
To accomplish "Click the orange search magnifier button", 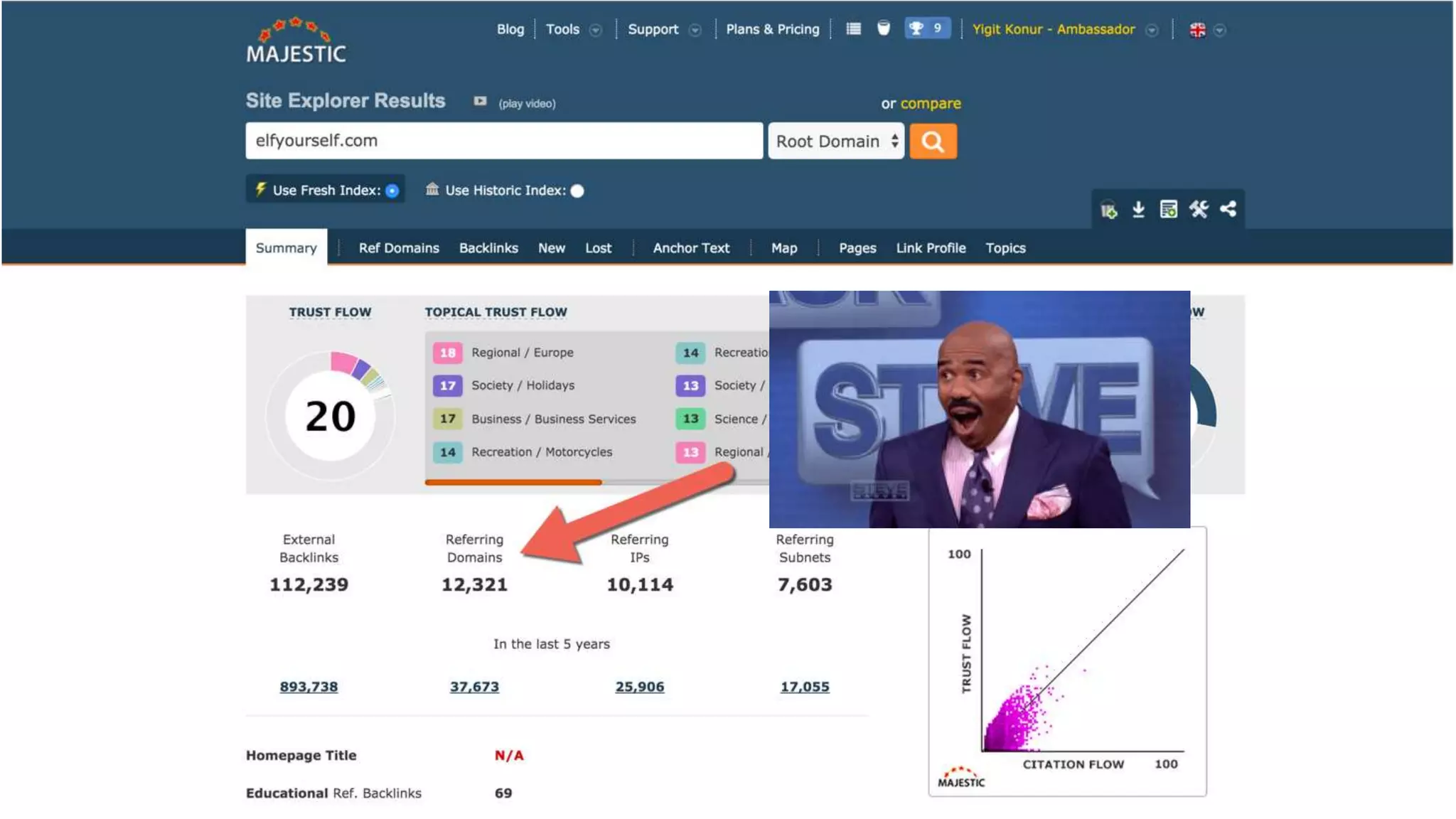I will point(933,141).
